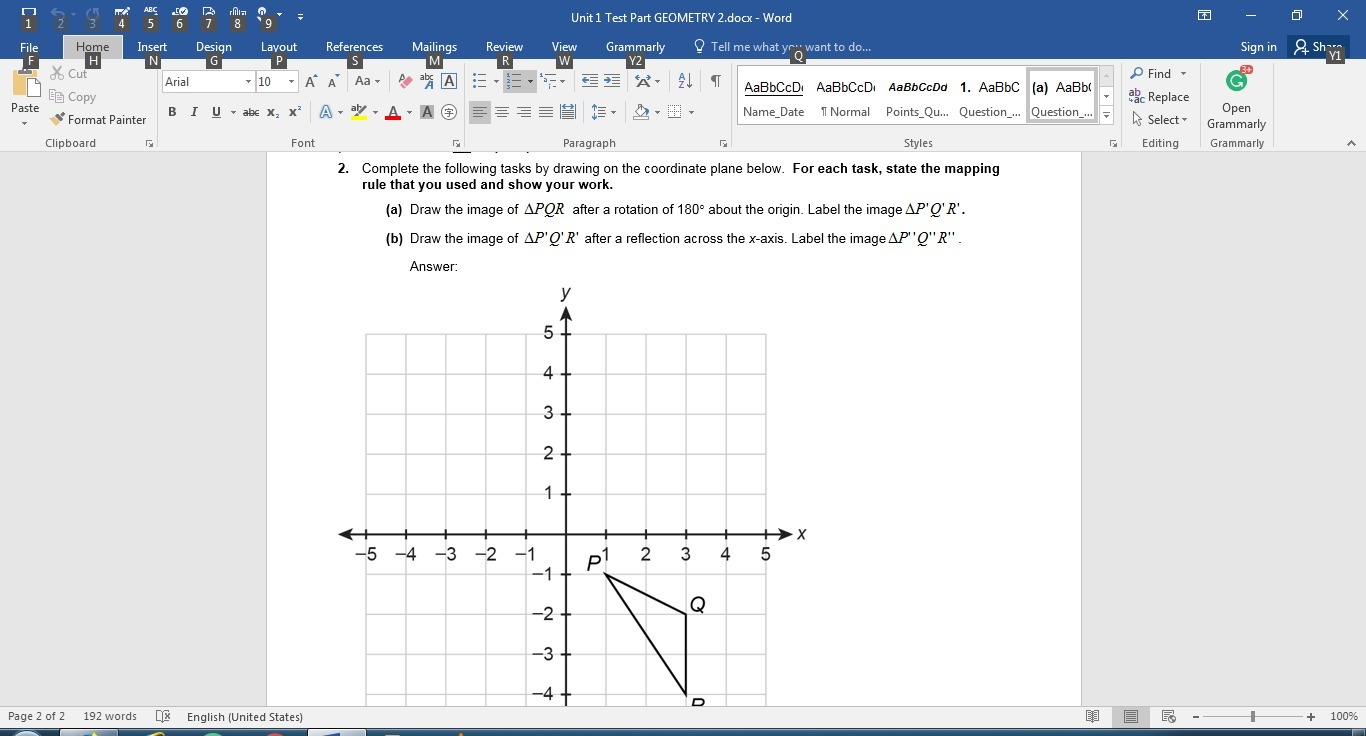
Task: Decrease the paragraph indent
Action: 590,81
